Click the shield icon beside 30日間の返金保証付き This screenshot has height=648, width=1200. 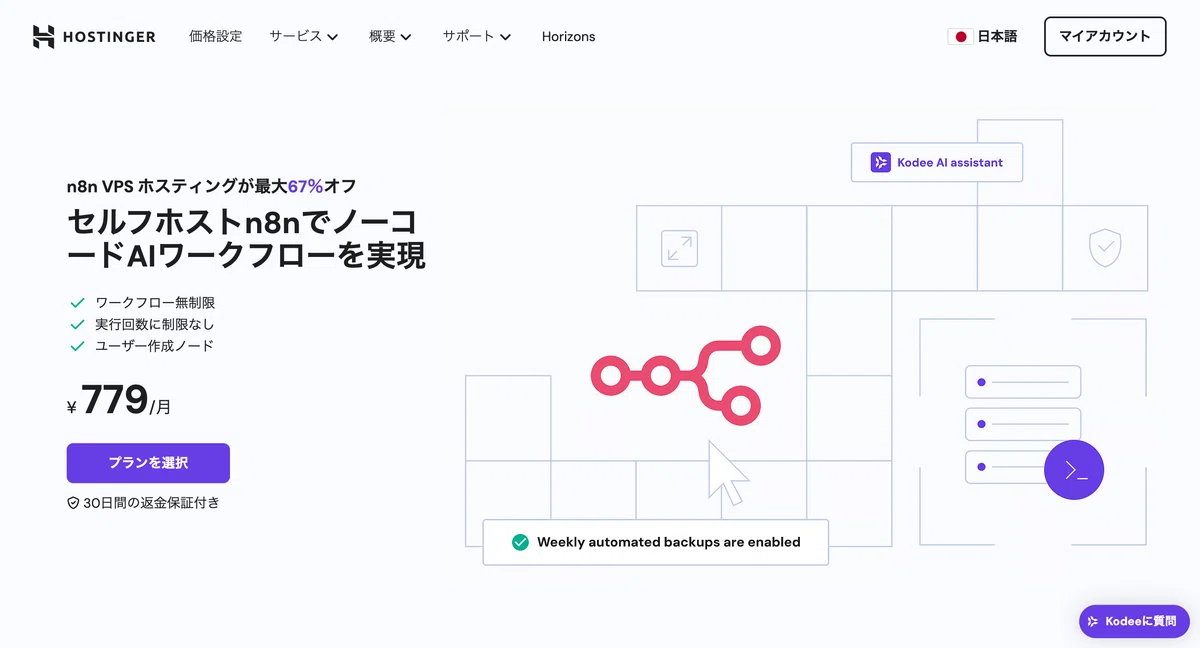coord(73,503)
